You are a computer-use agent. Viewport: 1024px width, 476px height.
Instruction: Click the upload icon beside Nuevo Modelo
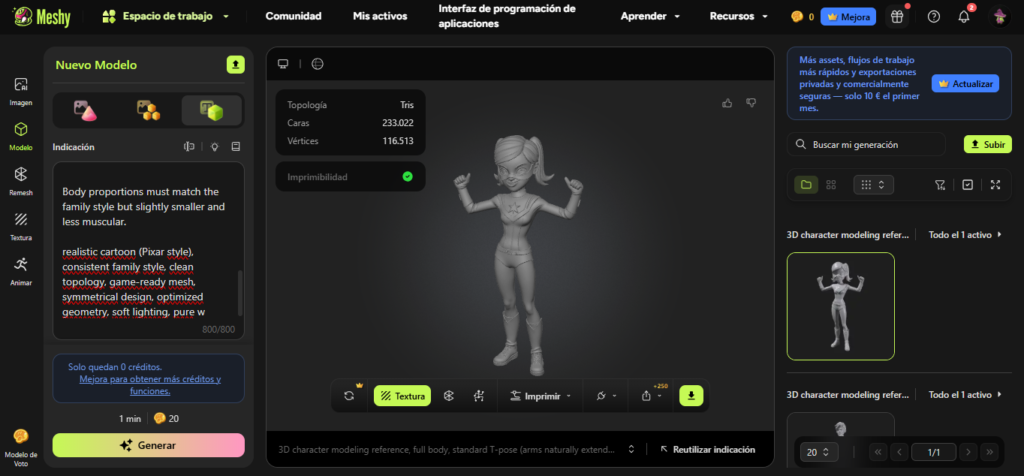235,65
